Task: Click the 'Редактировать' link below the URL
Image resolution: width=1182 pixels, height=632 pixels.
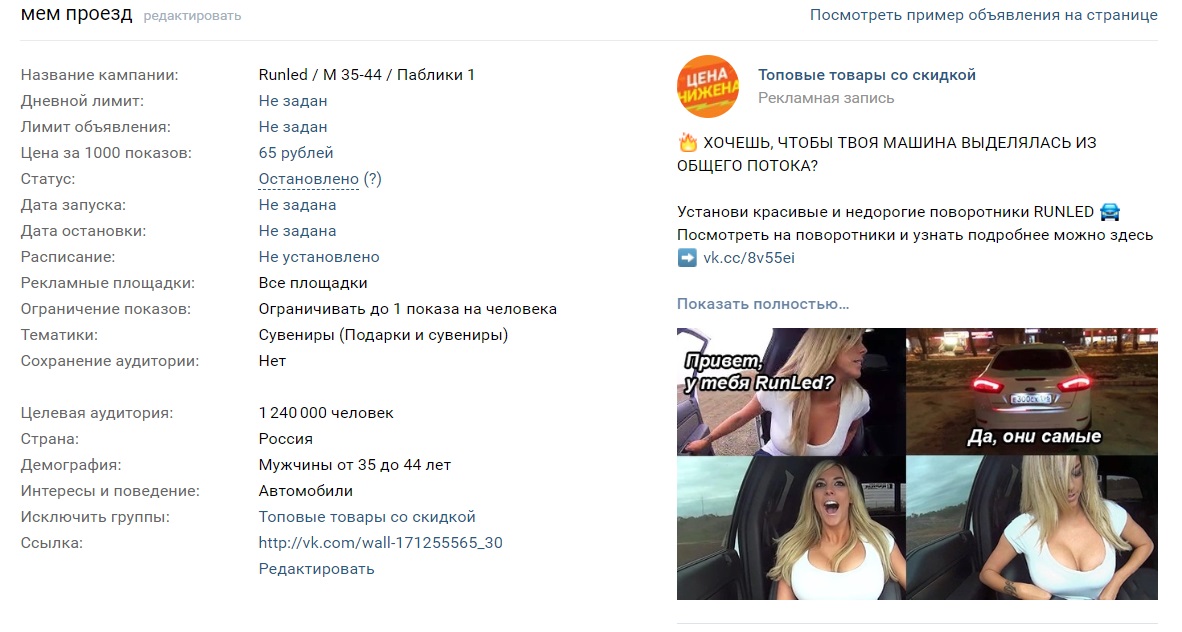Action: point(317,569)
